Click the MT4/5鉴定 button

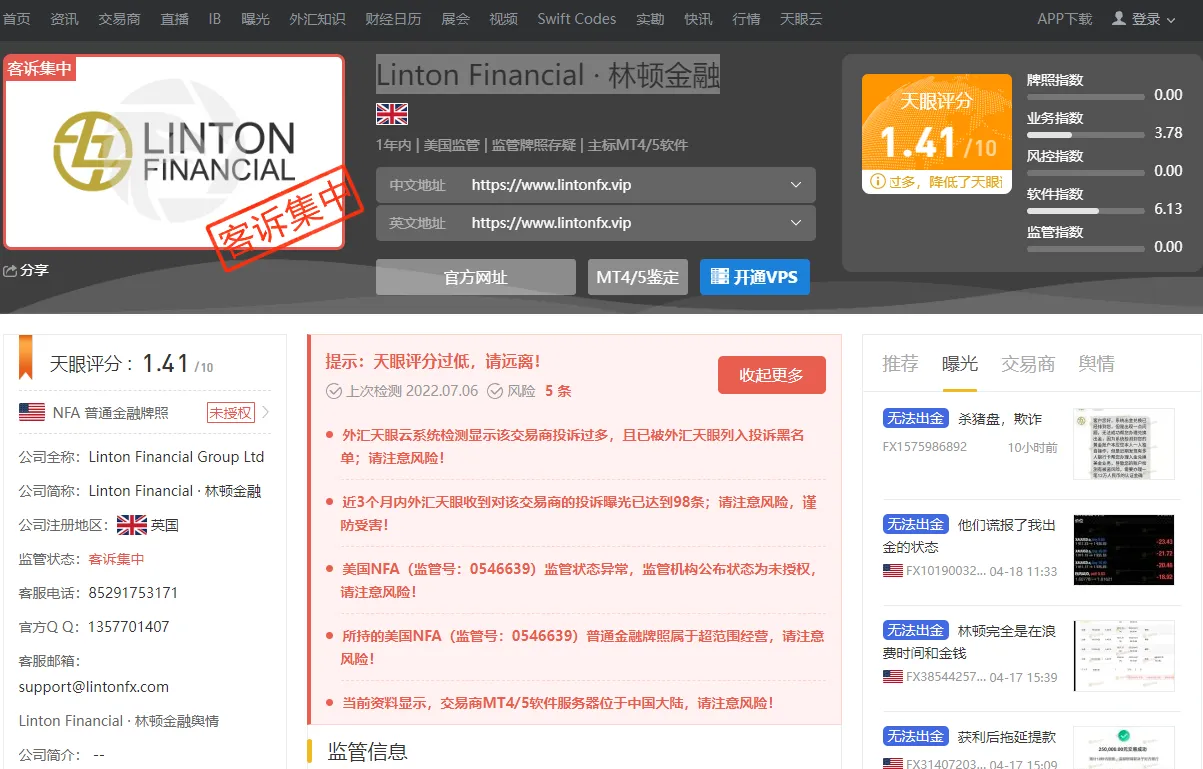coord(638,277)
